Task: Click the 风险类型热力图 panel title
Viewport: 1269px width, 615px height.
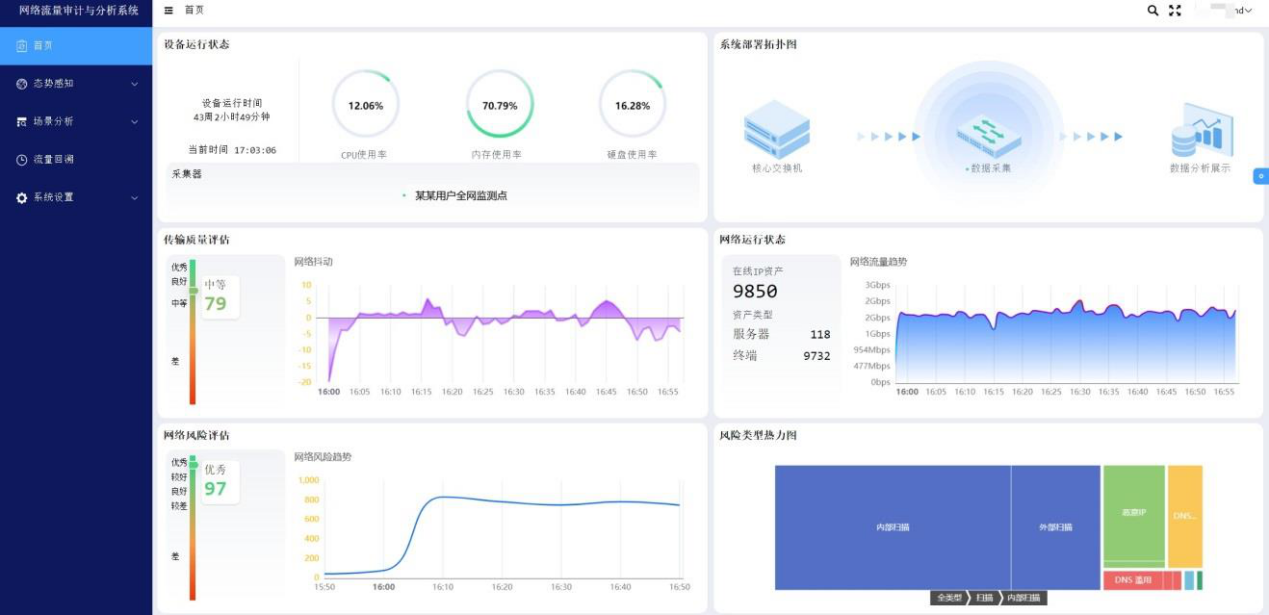Action: click(758, 435)
